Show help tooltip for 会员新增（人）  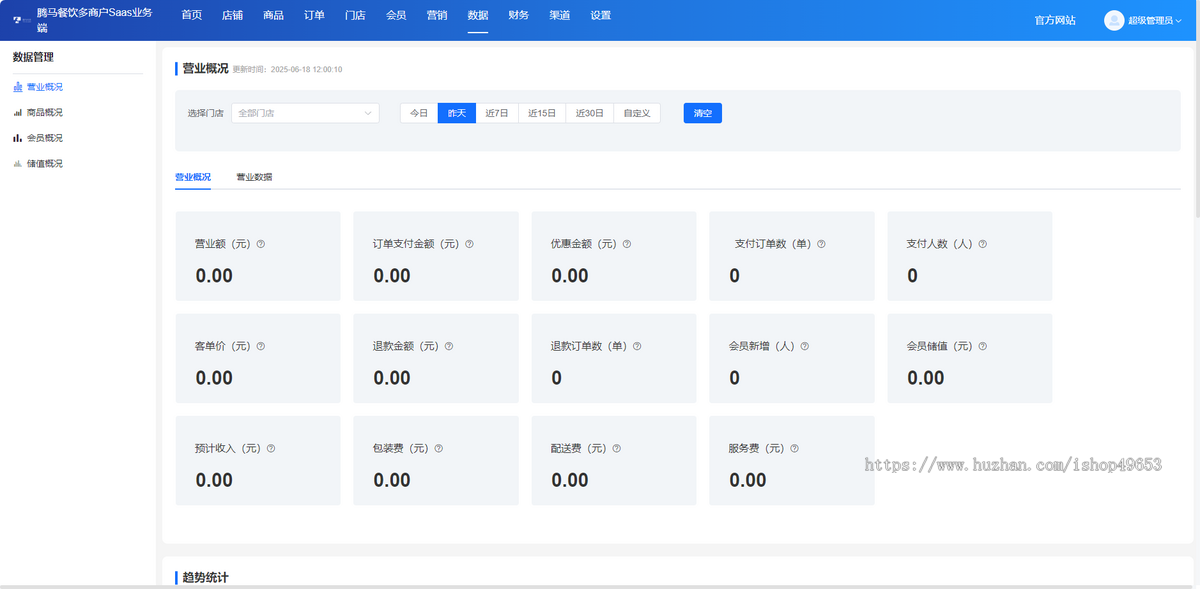pos(805,346)
